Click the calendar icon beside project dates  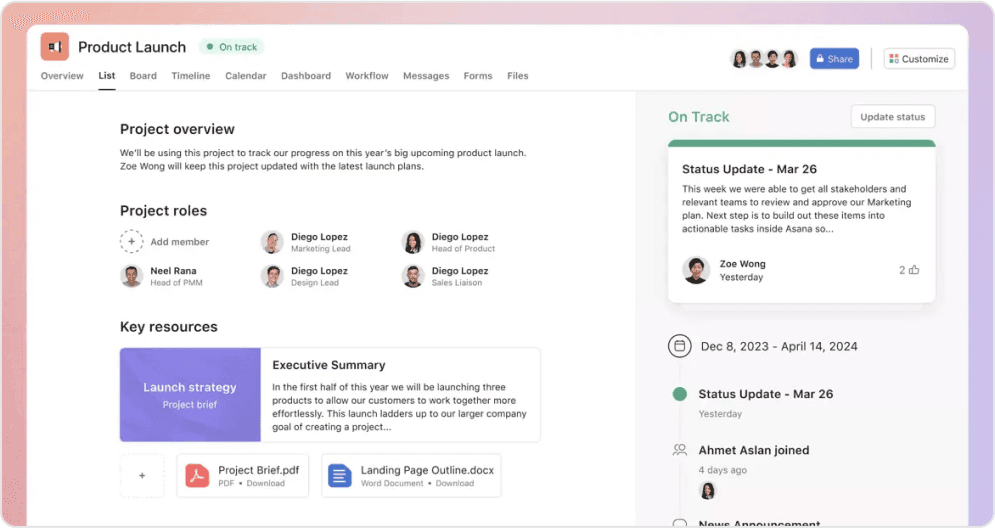pos(680,346)
